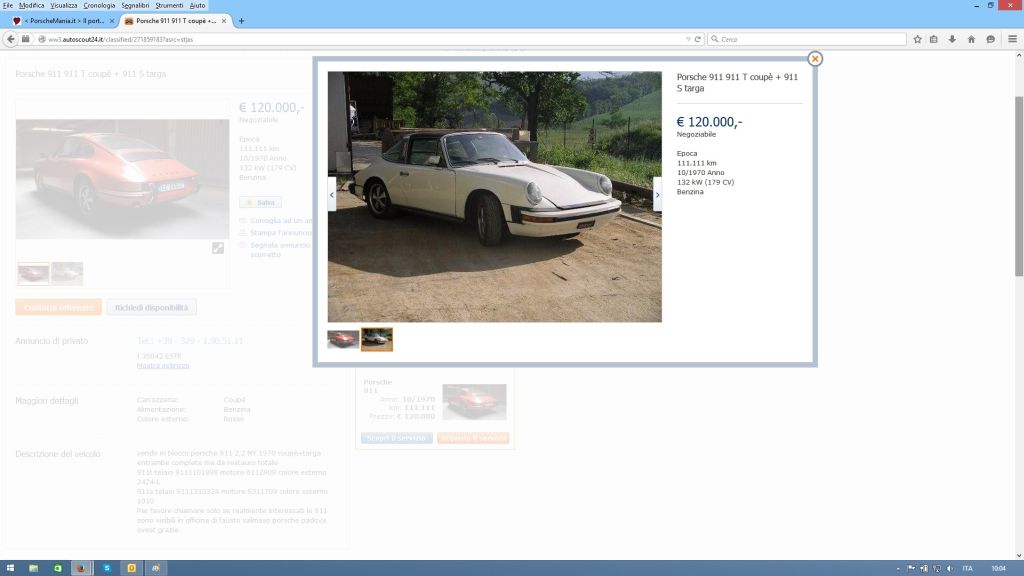Open the Modifica menu
The width and height of the screenshot is (1024, 576).
(31, 5)
